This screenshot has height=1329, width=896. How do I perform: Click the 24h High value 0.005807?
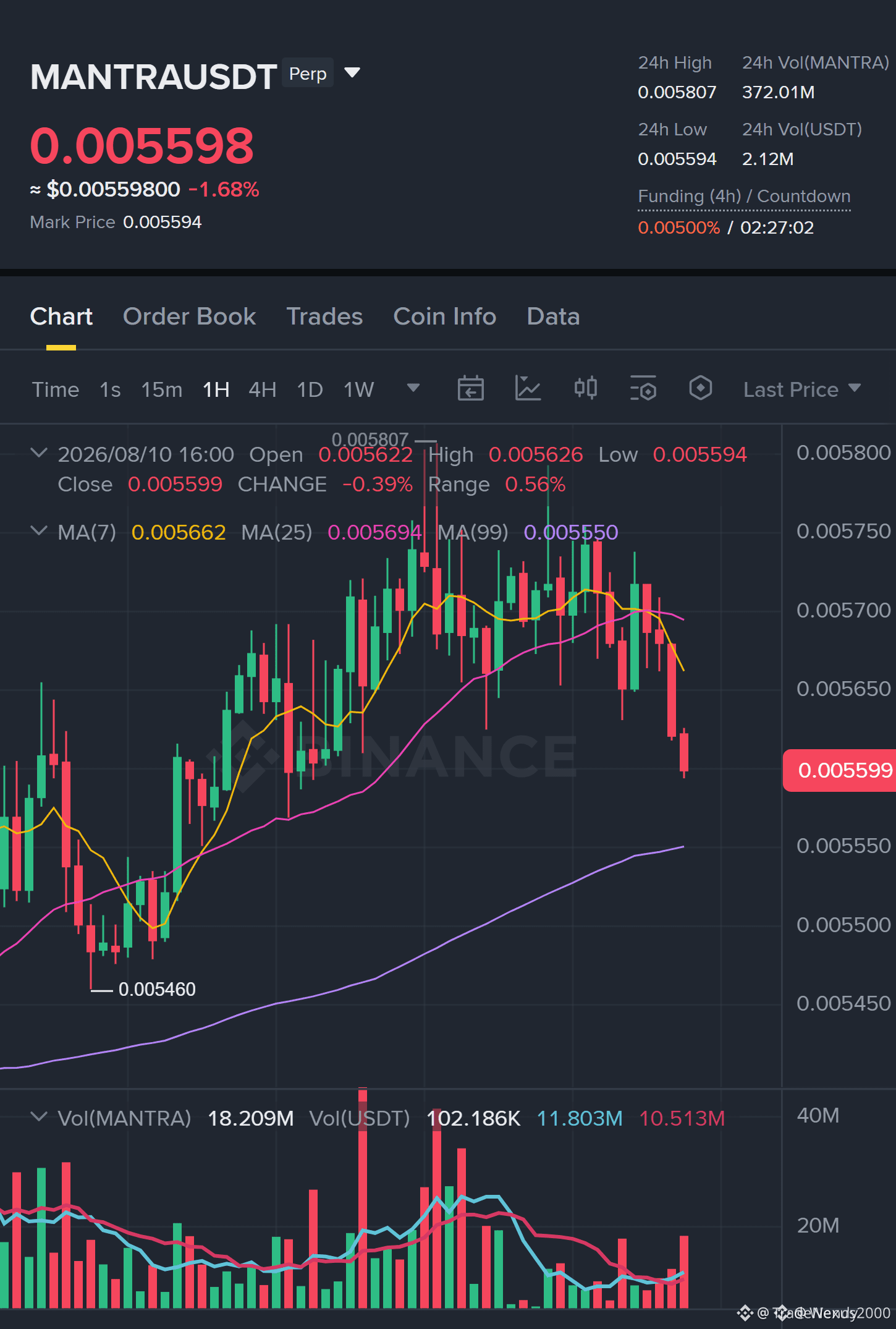pos(677,92)
